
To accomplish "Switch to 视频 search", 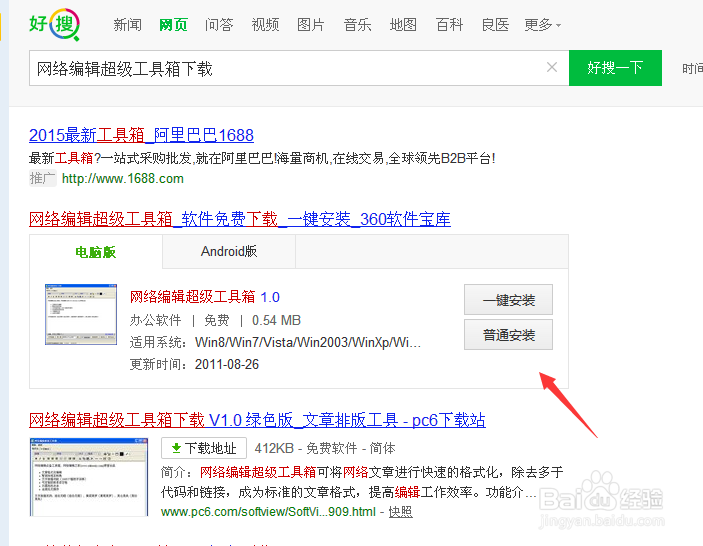I will click(x=265, y=25).
